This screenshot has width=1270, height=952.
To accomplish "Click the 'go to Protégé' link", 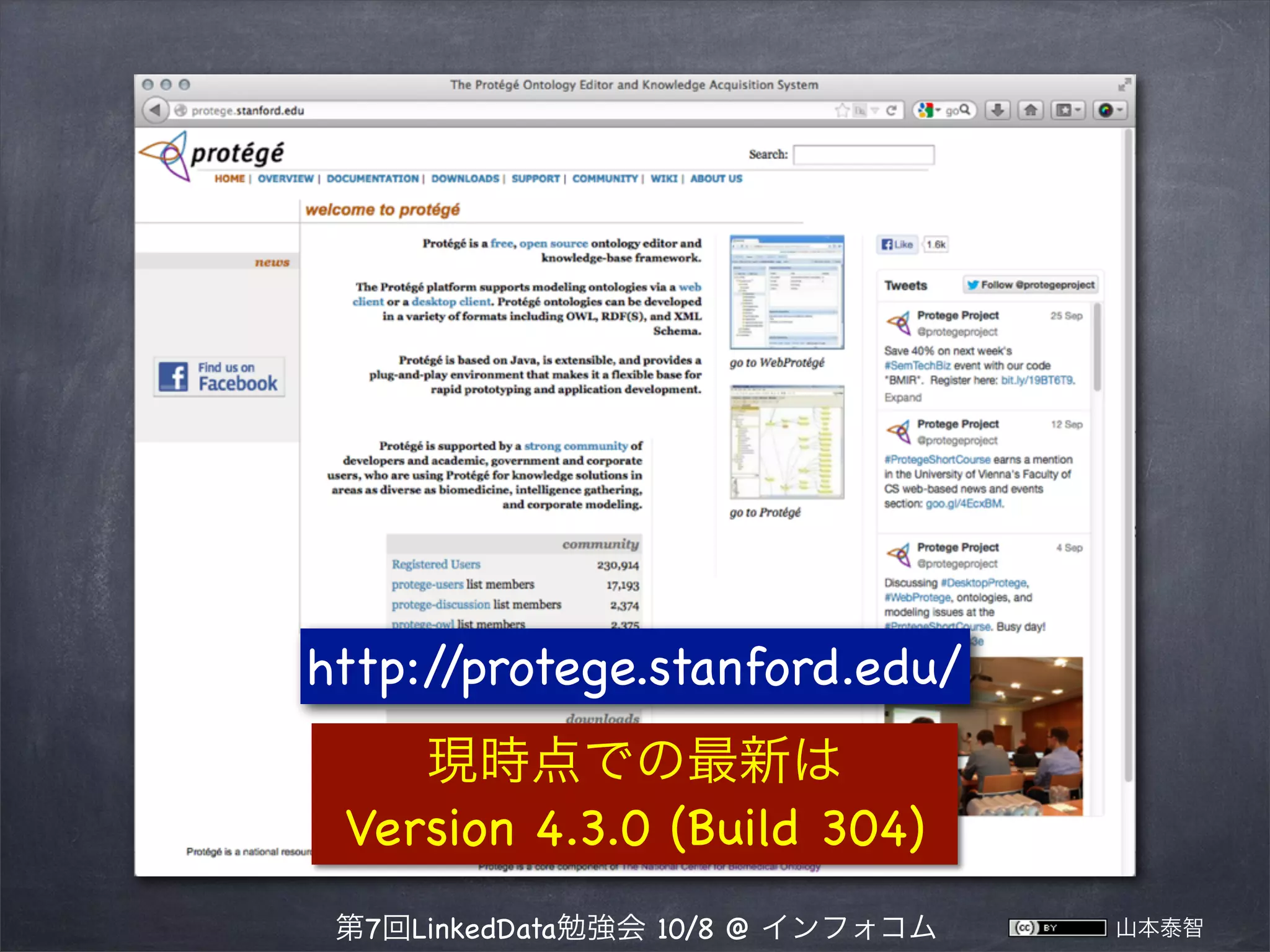I will (765, 513).
